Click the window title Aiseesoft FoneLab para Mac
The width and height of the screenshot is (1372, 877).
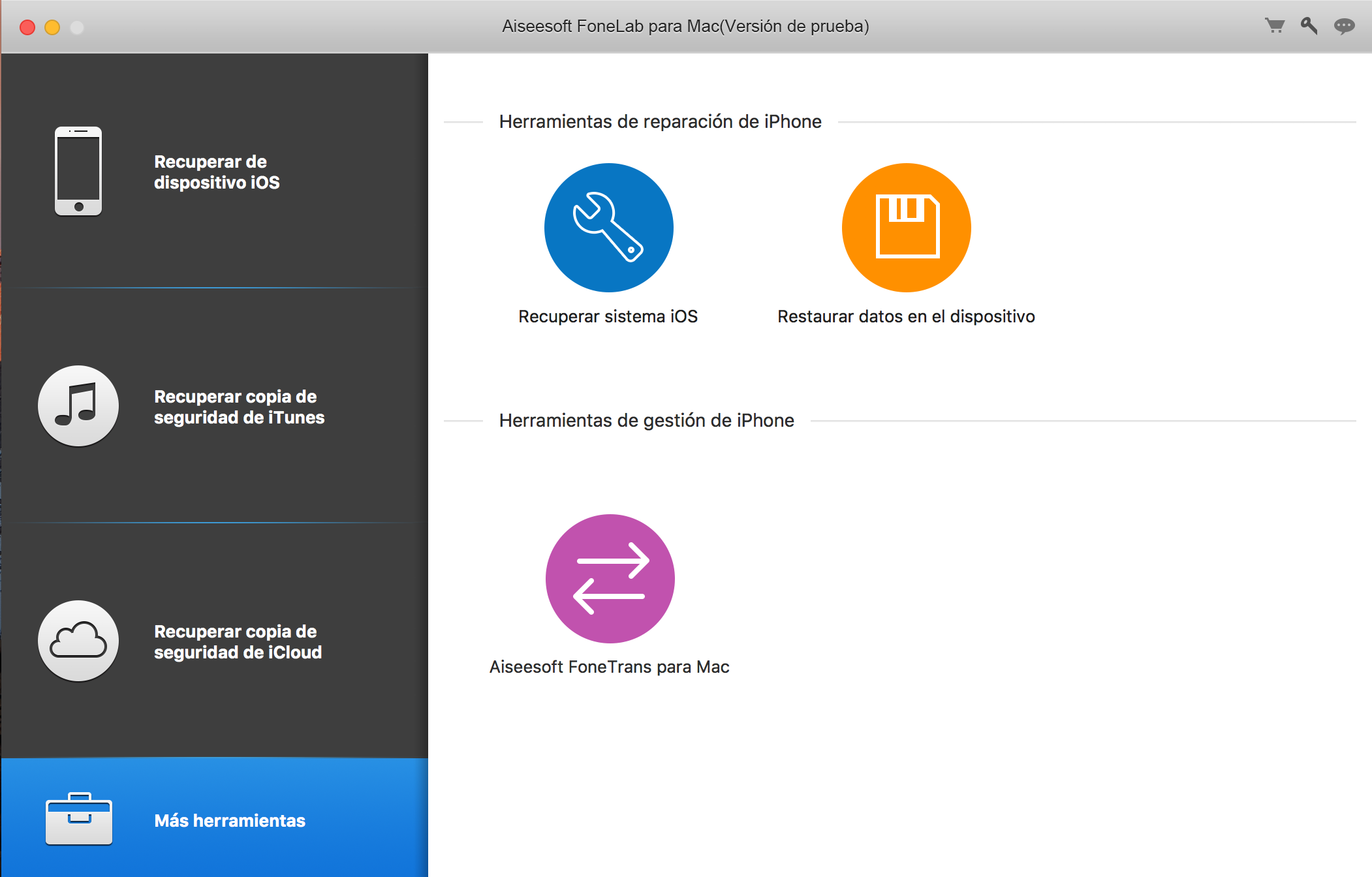685,26
